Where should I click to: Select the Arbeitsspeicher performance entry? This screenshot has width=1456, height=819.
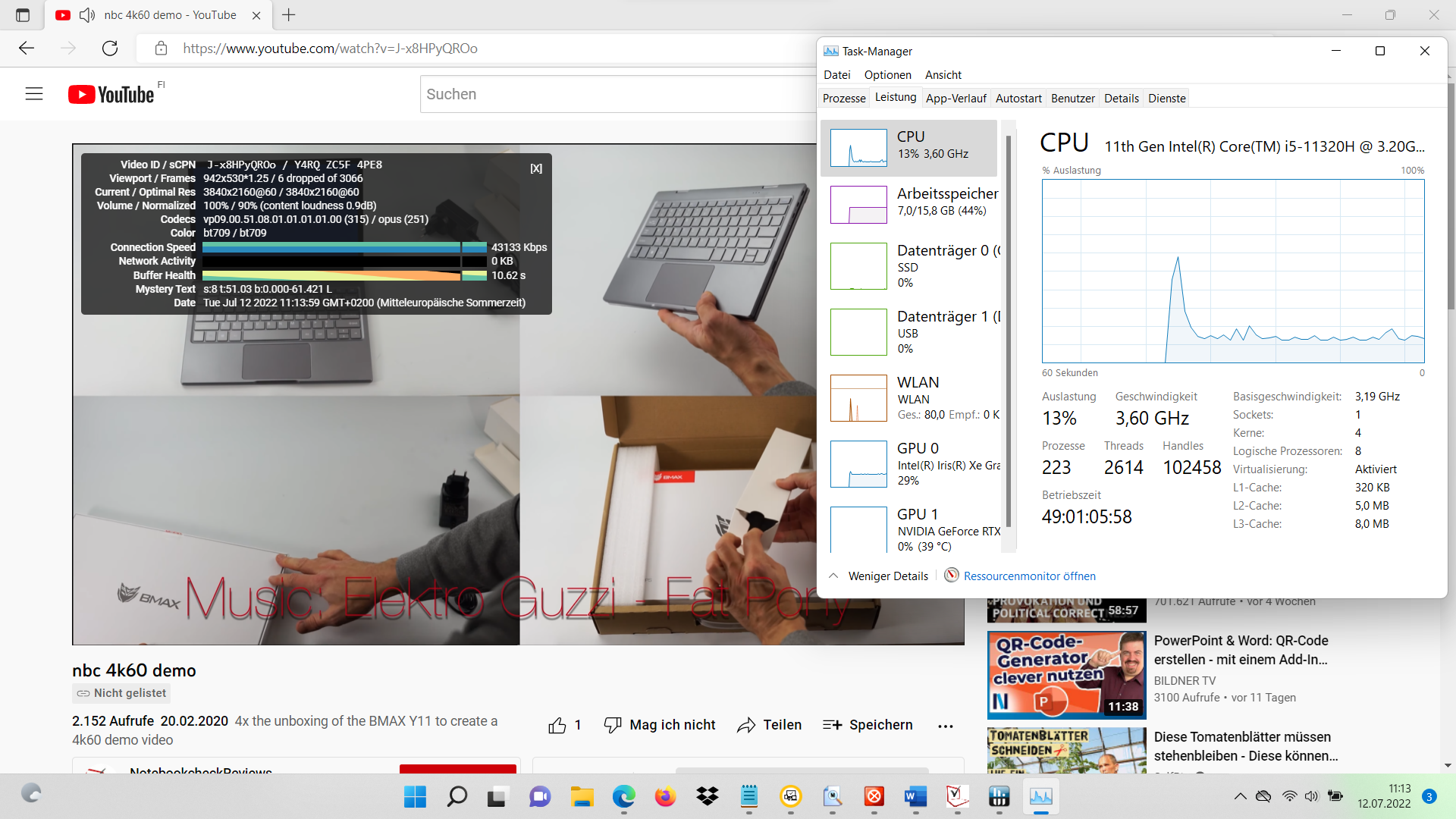click(x=910, y=203)
